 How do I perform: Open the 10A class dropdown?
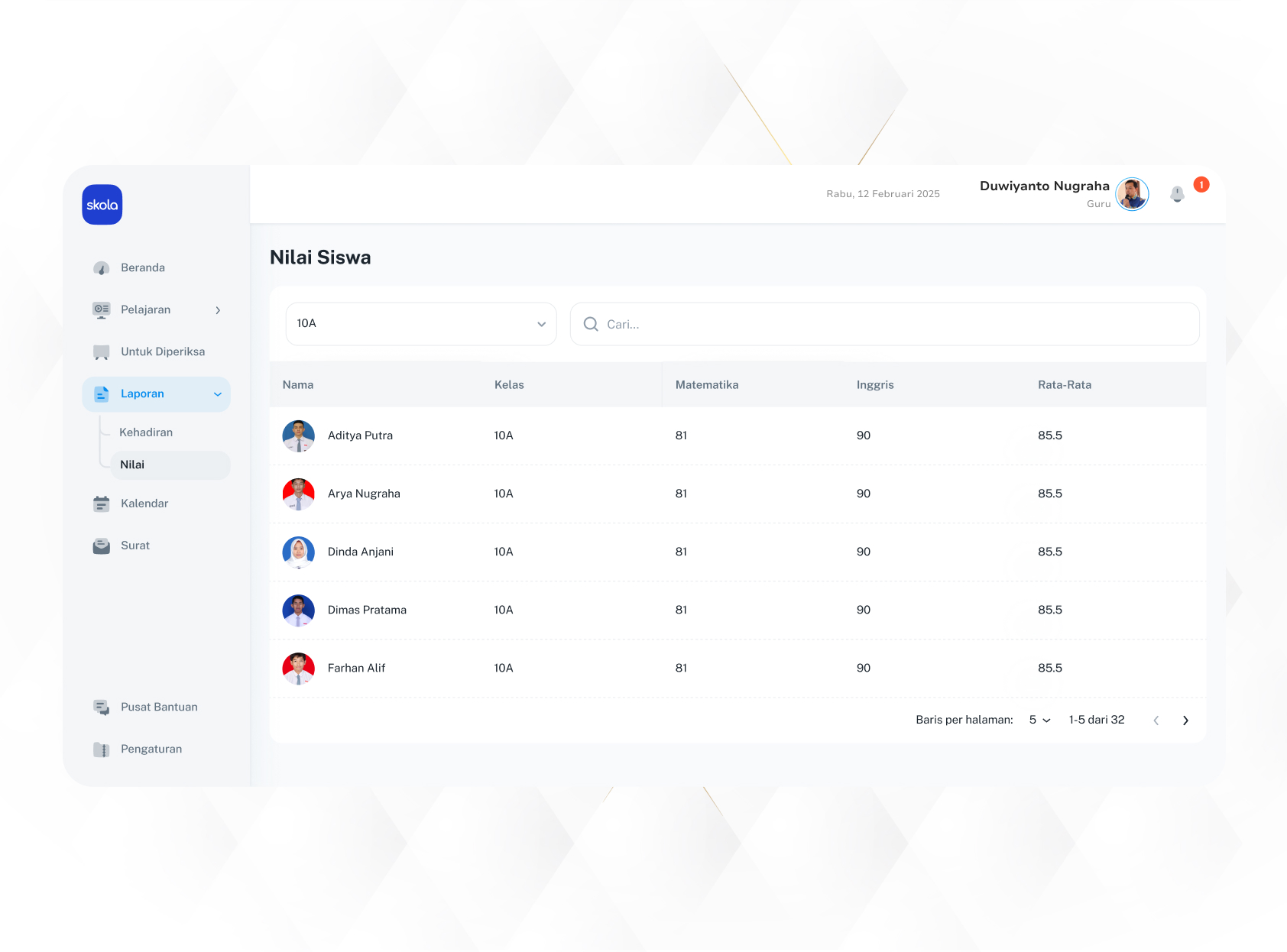(x=421, y=324)
